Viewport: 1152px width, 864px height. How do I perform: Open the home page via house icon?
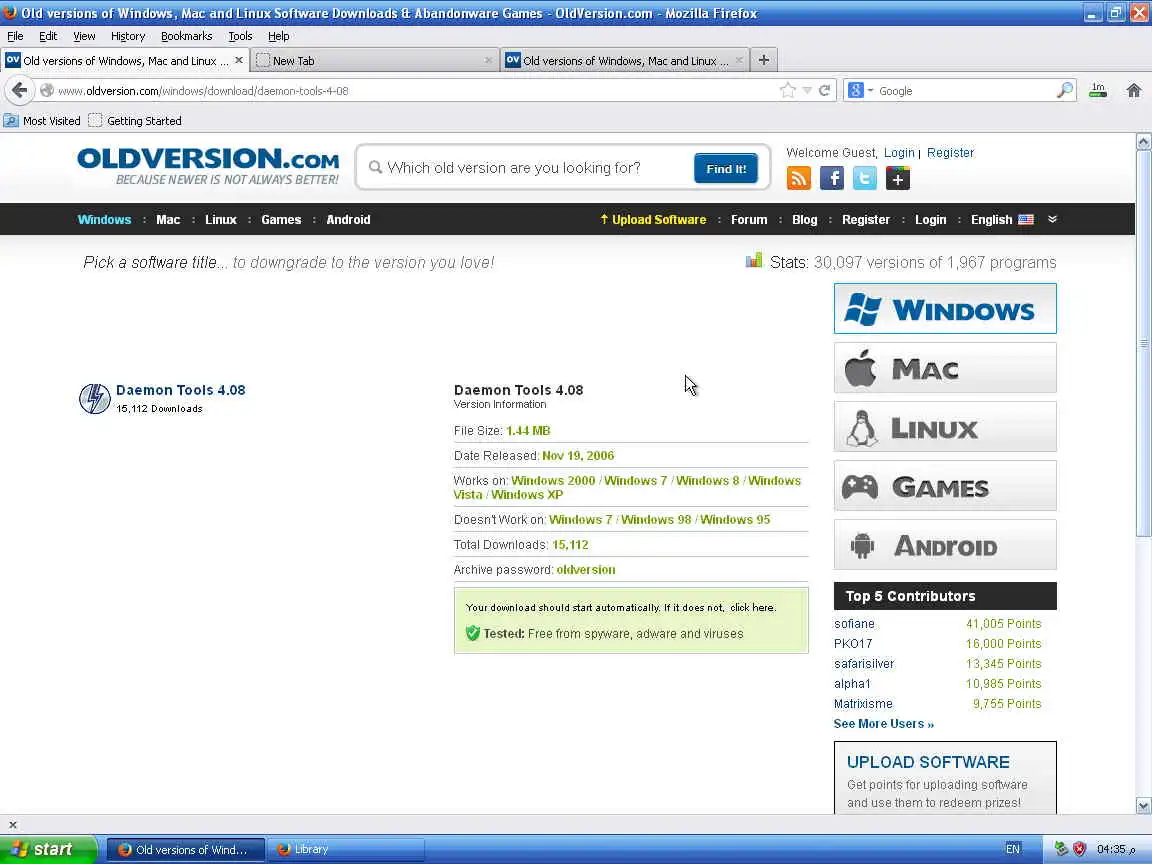coord(1134,90)
